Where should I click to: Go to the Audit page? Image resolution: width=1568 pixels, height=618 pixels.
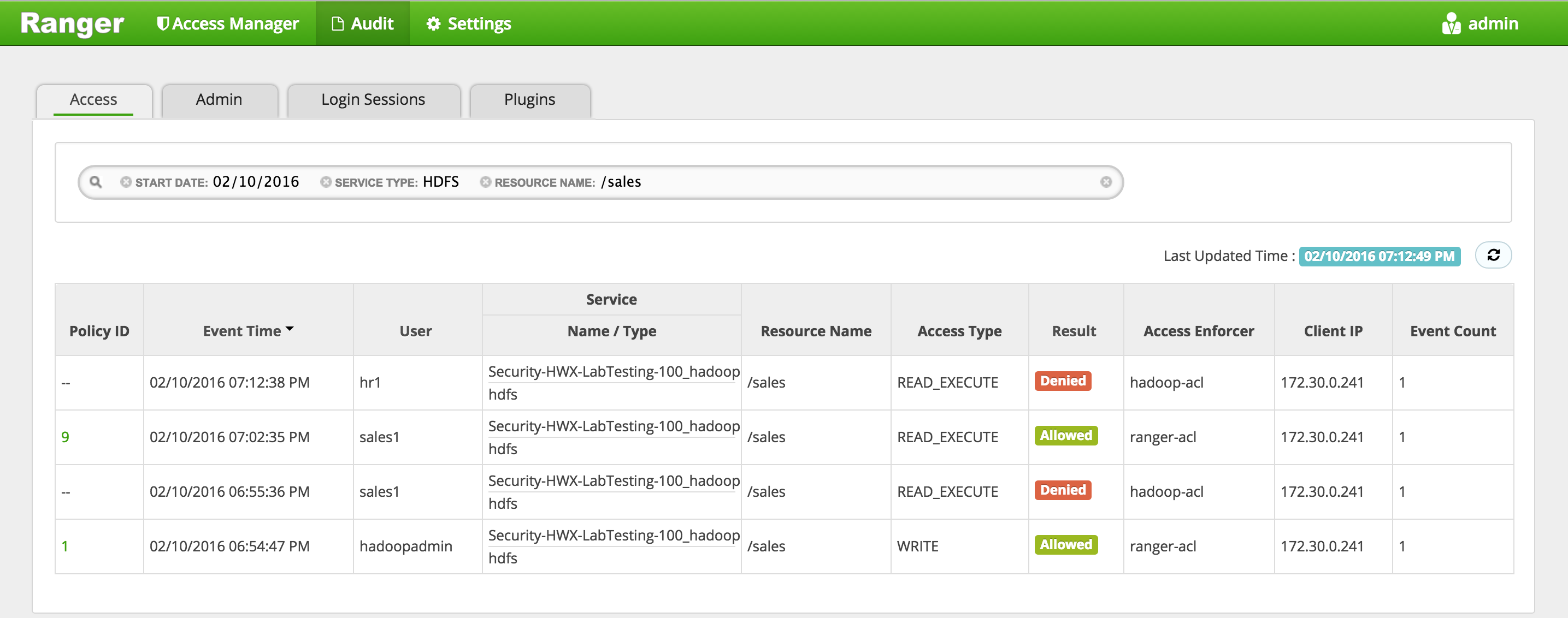pos(363,23)
